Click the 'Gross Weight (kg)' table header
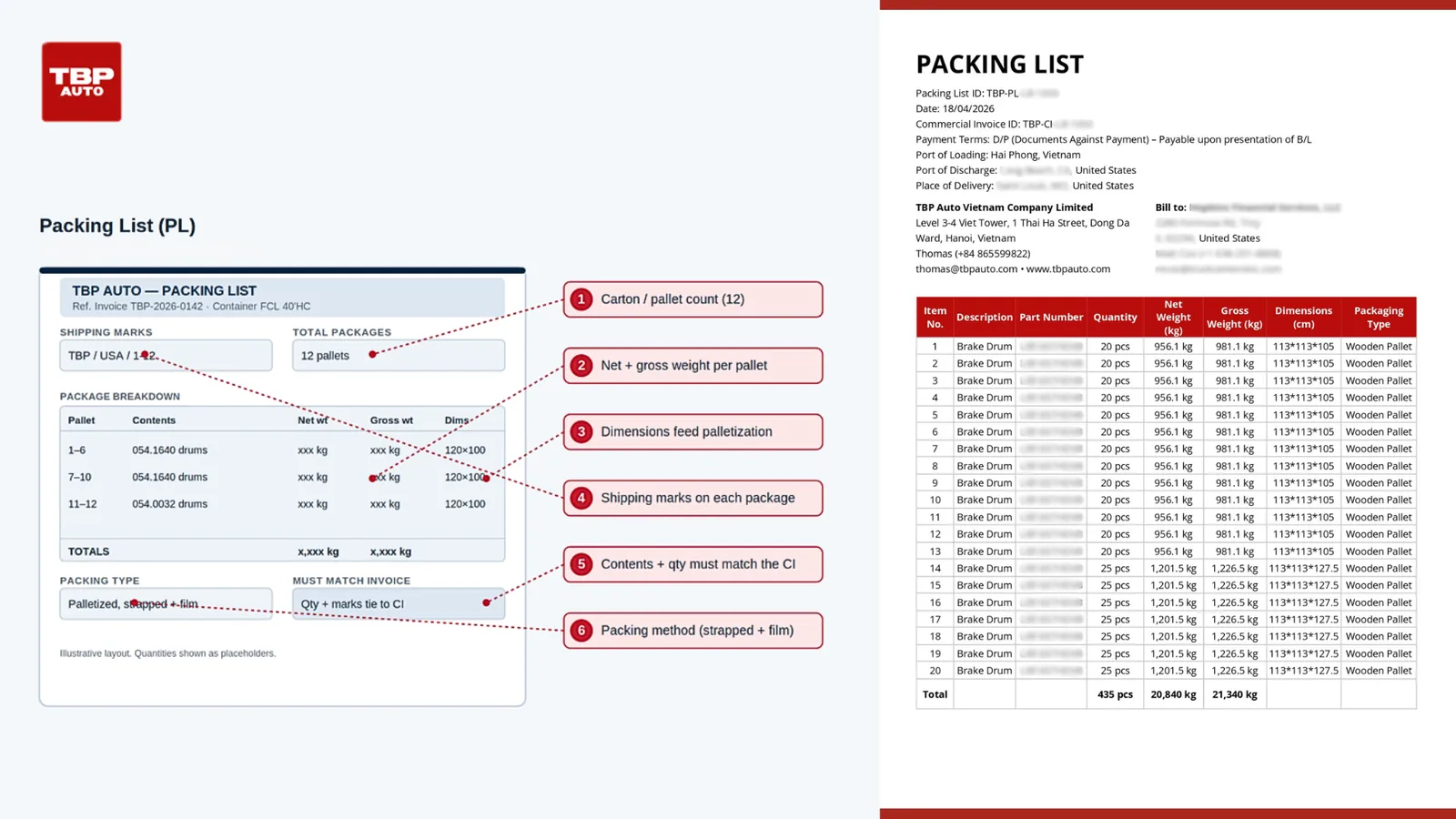This screenshot has width=1456, height=819. coord(1234,318)
